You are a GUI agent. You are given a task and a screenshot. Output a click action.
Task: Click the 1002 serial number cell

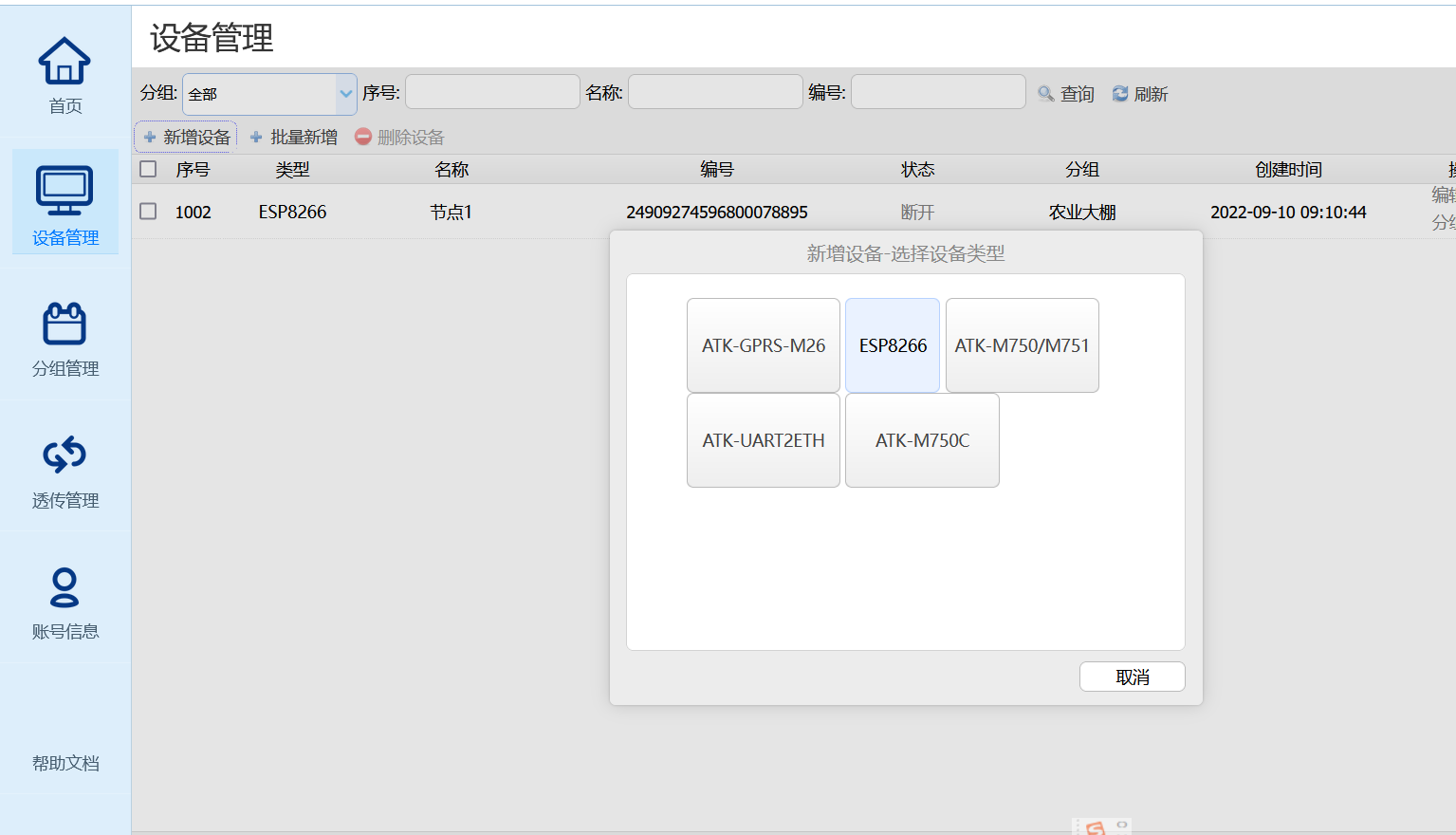point(193,212)
